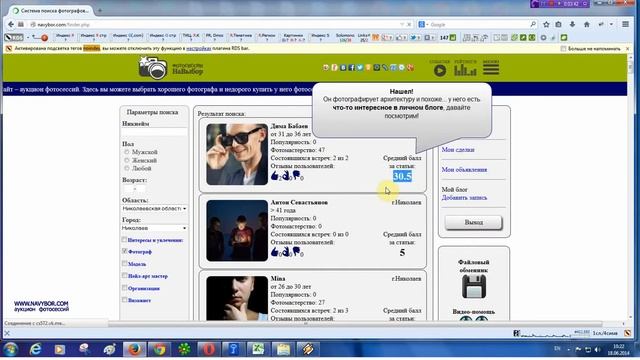The image size is (640, 360).
Task: Select the Мужской gender radio button
Action: [x=127, y=152]
